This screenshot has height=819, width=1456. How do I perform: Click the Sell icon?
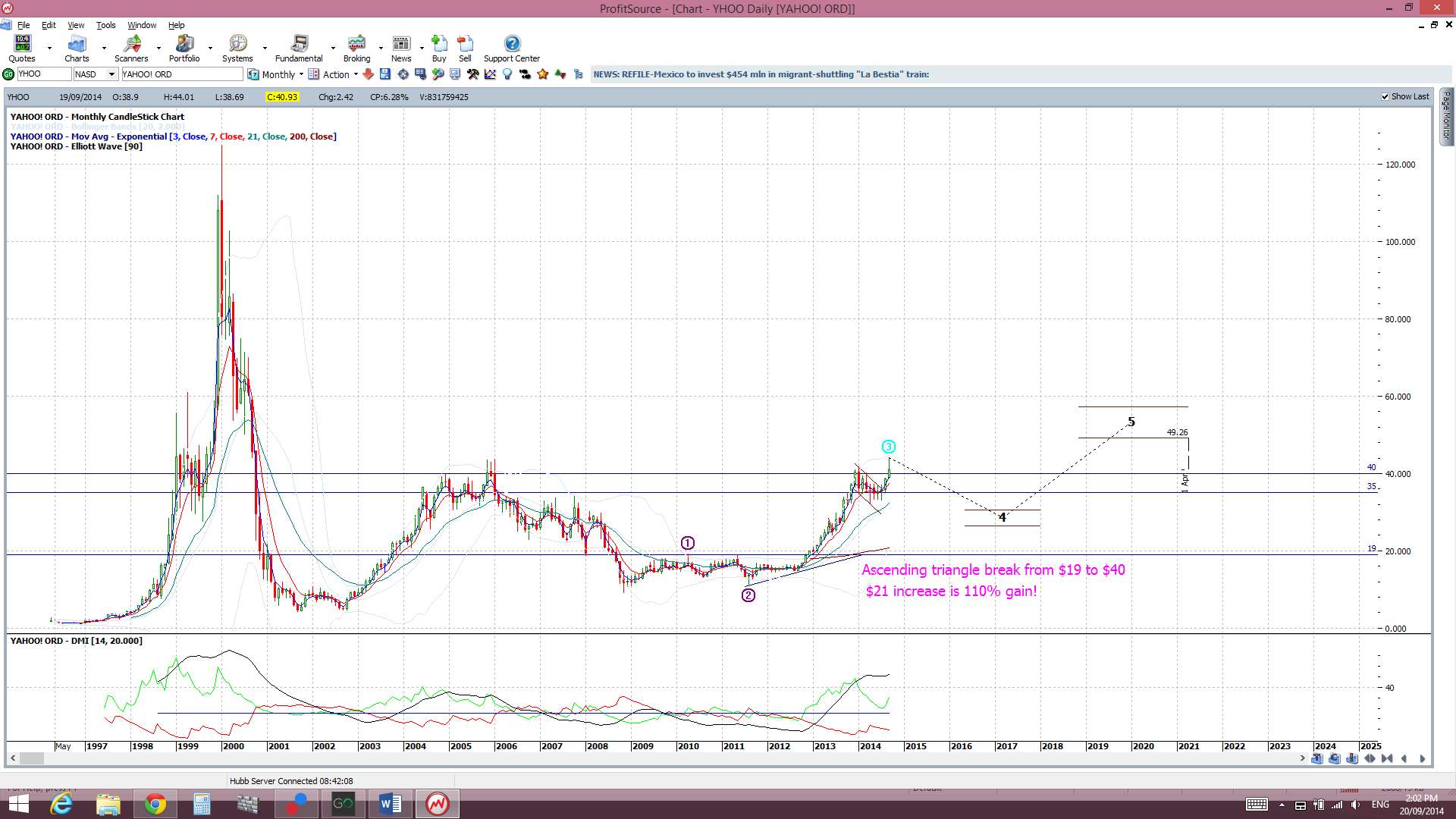(465, 49)
